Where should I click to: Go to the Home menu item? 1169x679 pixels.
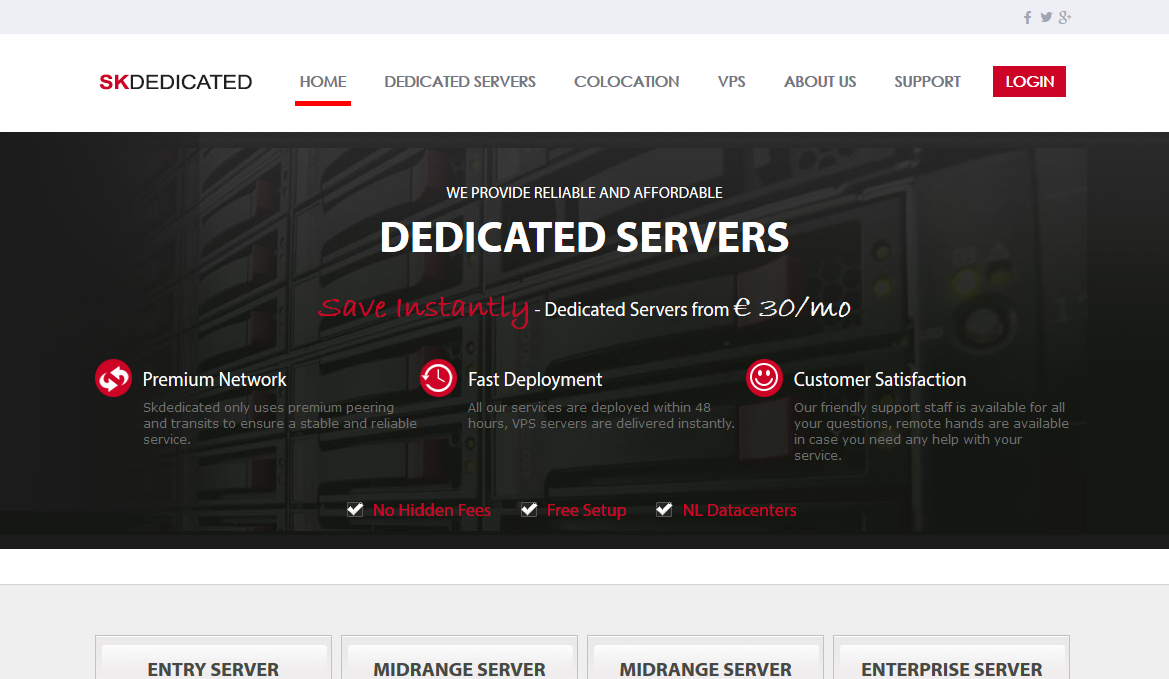pyautogui.click(x=323, y=82)
